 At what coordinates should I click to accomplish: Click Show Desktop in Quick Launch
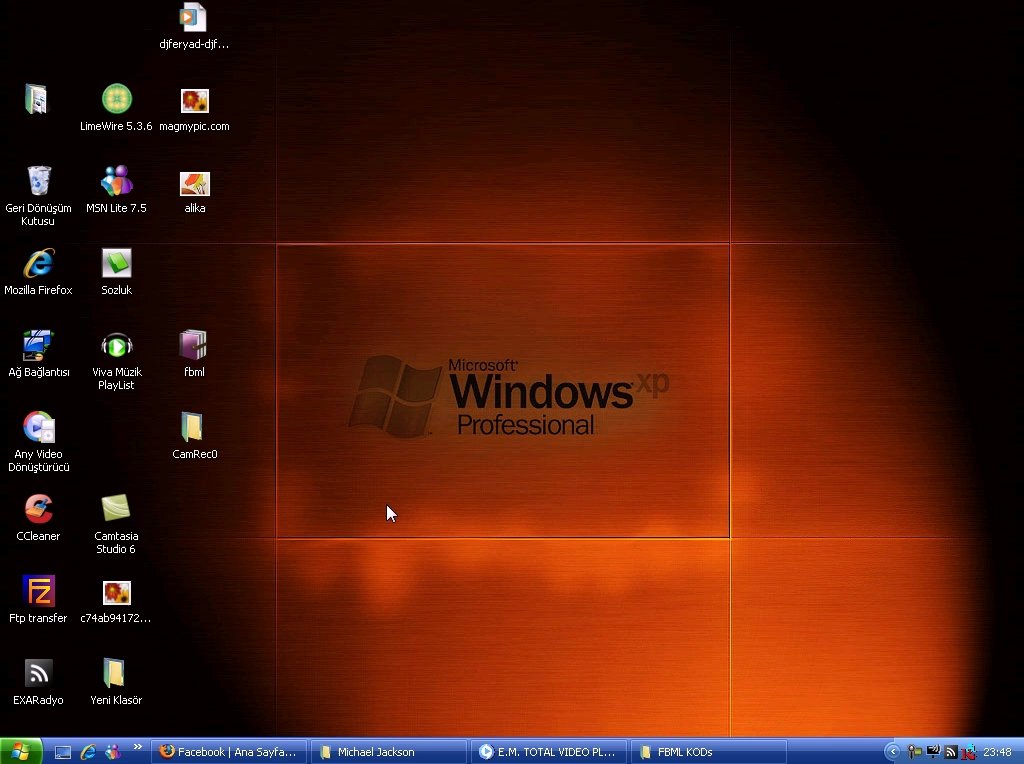[x=62, y=752]
